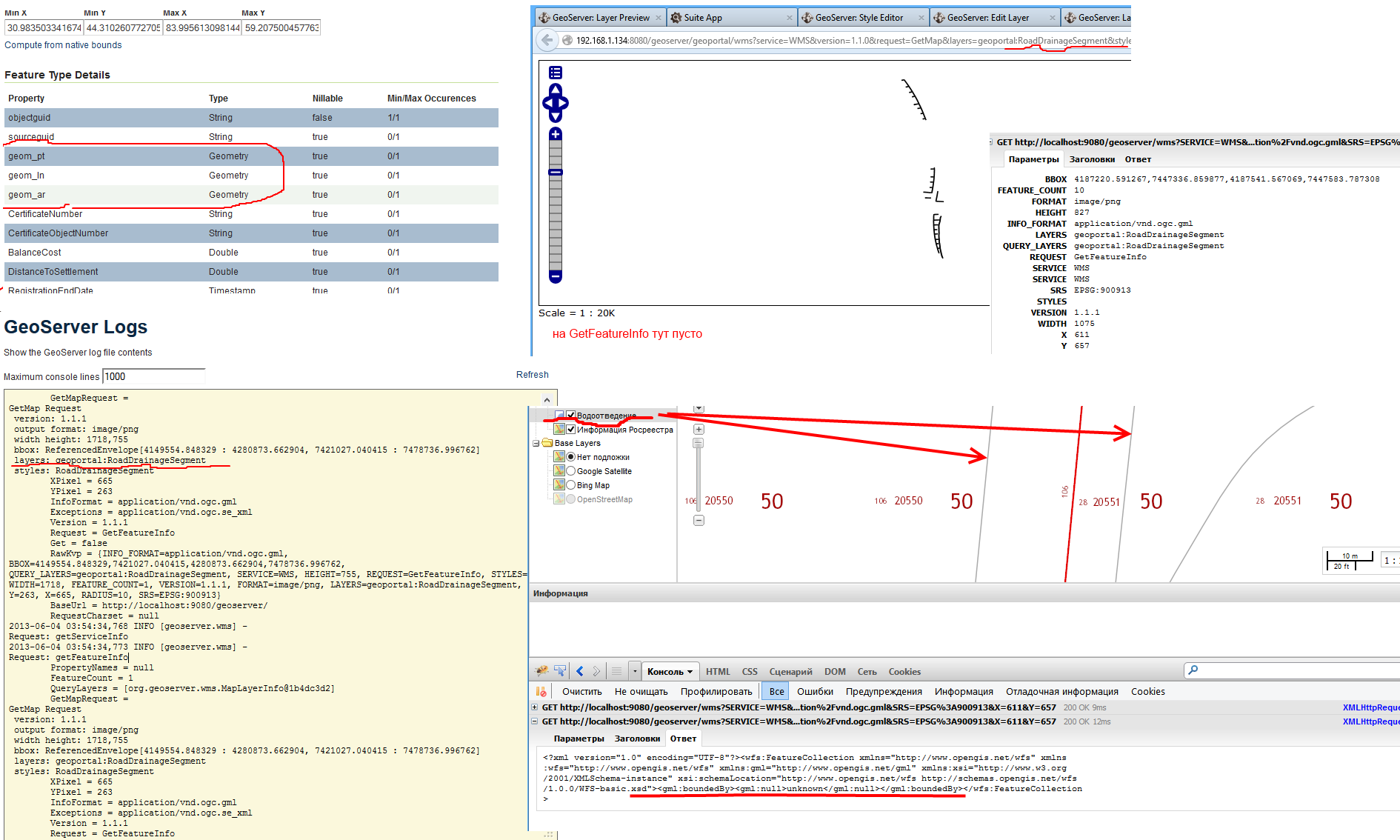Activate the Firebug element inspector icon
The height and width of the screenshot is (840, 1400).
(x=560, y=671)
